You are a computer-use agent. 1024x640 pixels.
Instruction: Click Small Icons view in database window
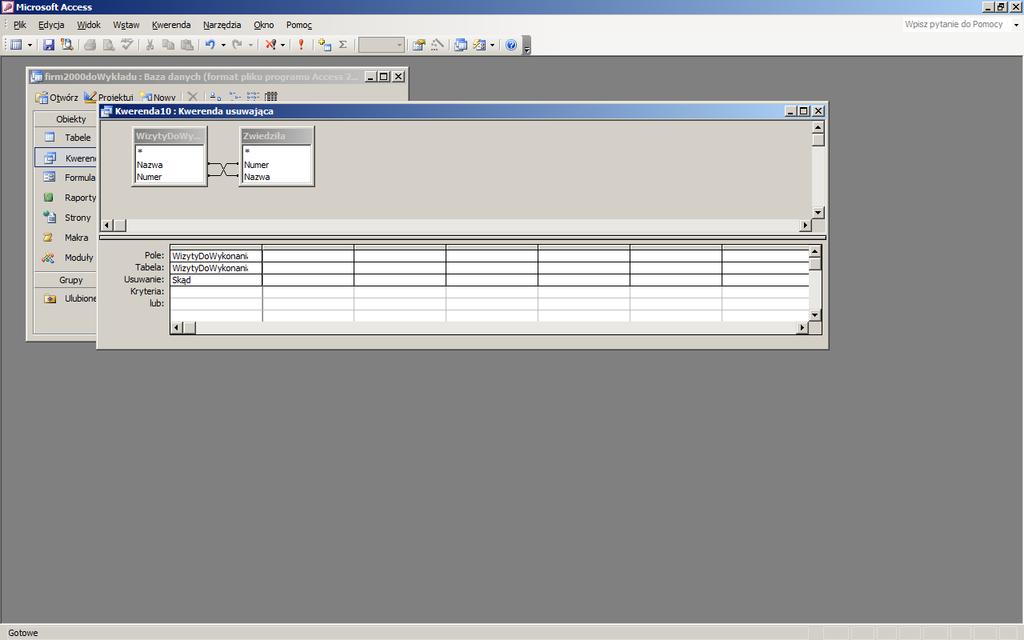(x=234, y=97)
